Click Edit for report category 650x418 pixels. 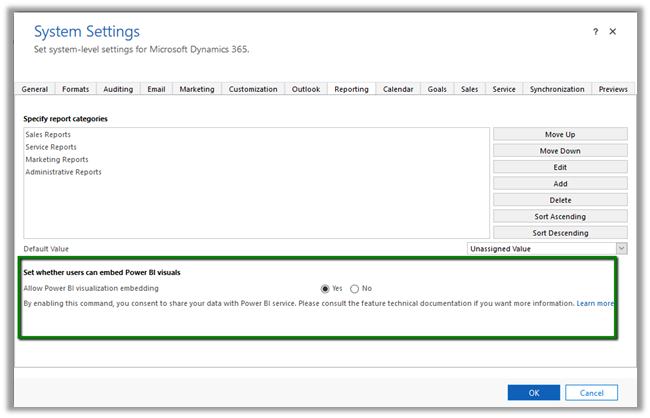tap(560, 167)
